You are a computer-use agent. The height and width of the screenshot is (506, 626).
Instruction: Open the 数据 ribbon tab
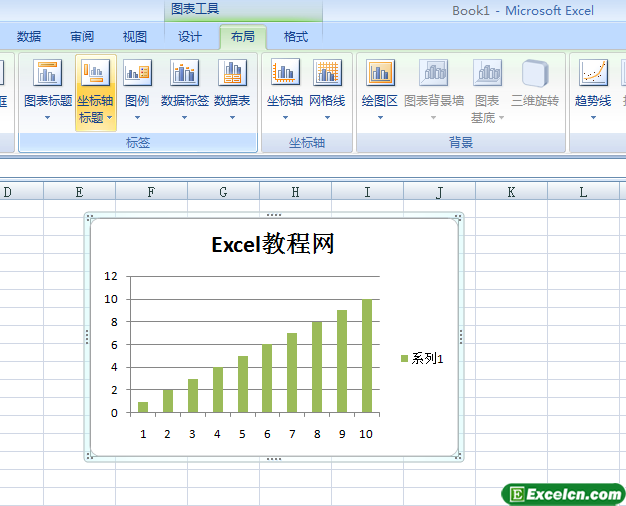coord(29,37)
